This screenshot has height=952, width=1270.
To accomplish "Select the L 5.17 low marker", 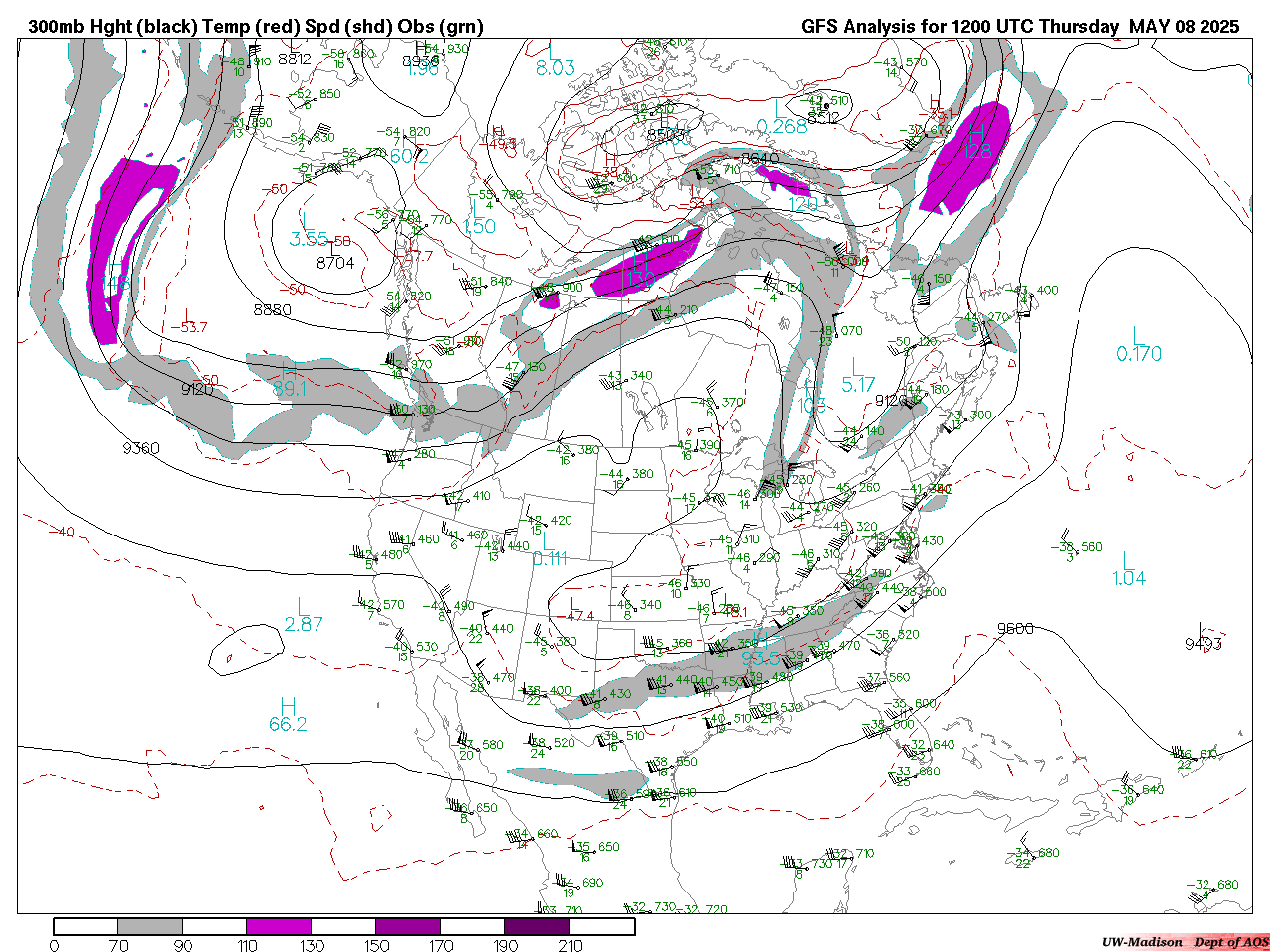I will 858,375.
